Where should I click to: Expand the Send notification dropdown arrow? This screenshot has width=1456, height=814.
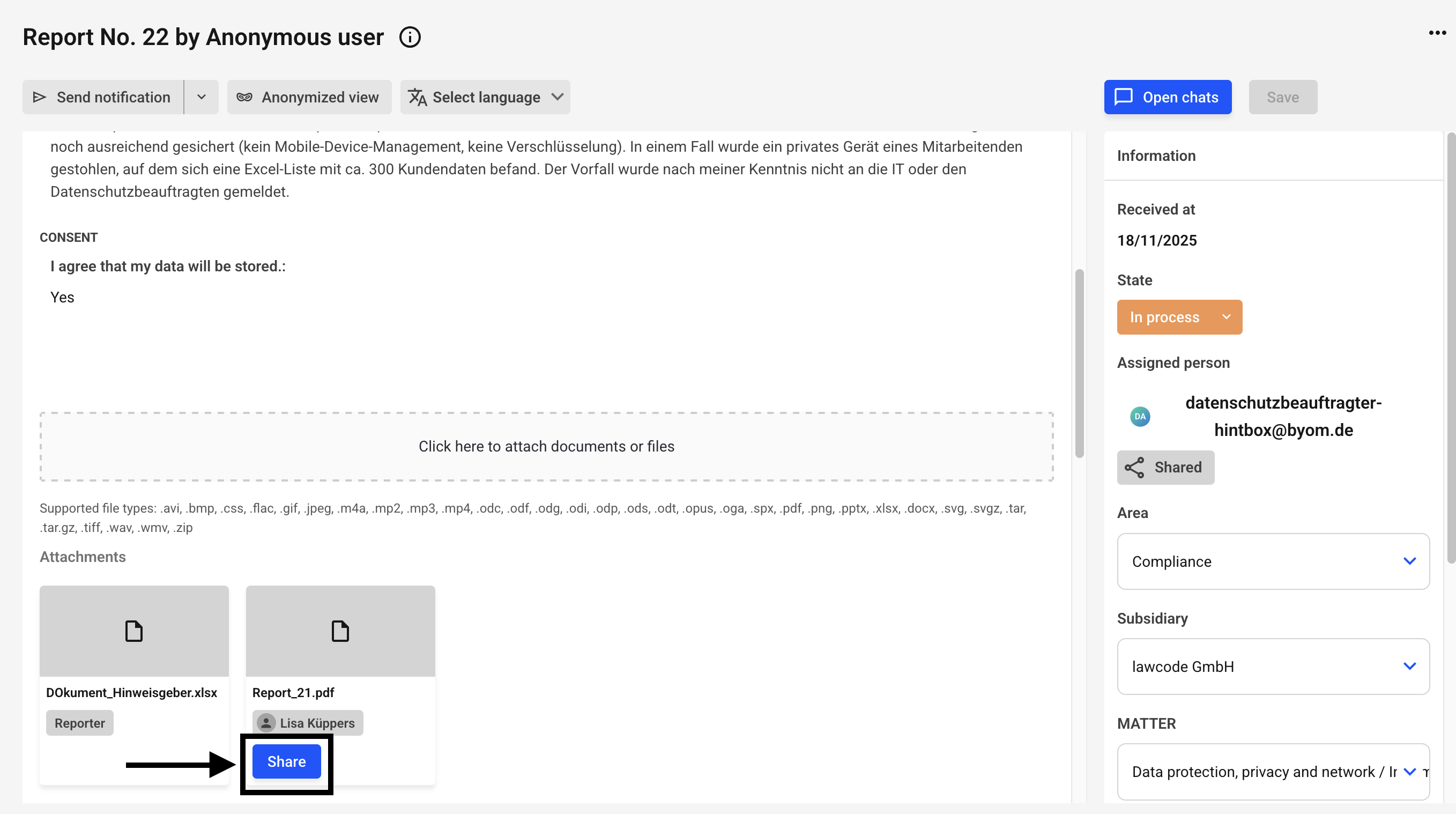tap(201, 97)
